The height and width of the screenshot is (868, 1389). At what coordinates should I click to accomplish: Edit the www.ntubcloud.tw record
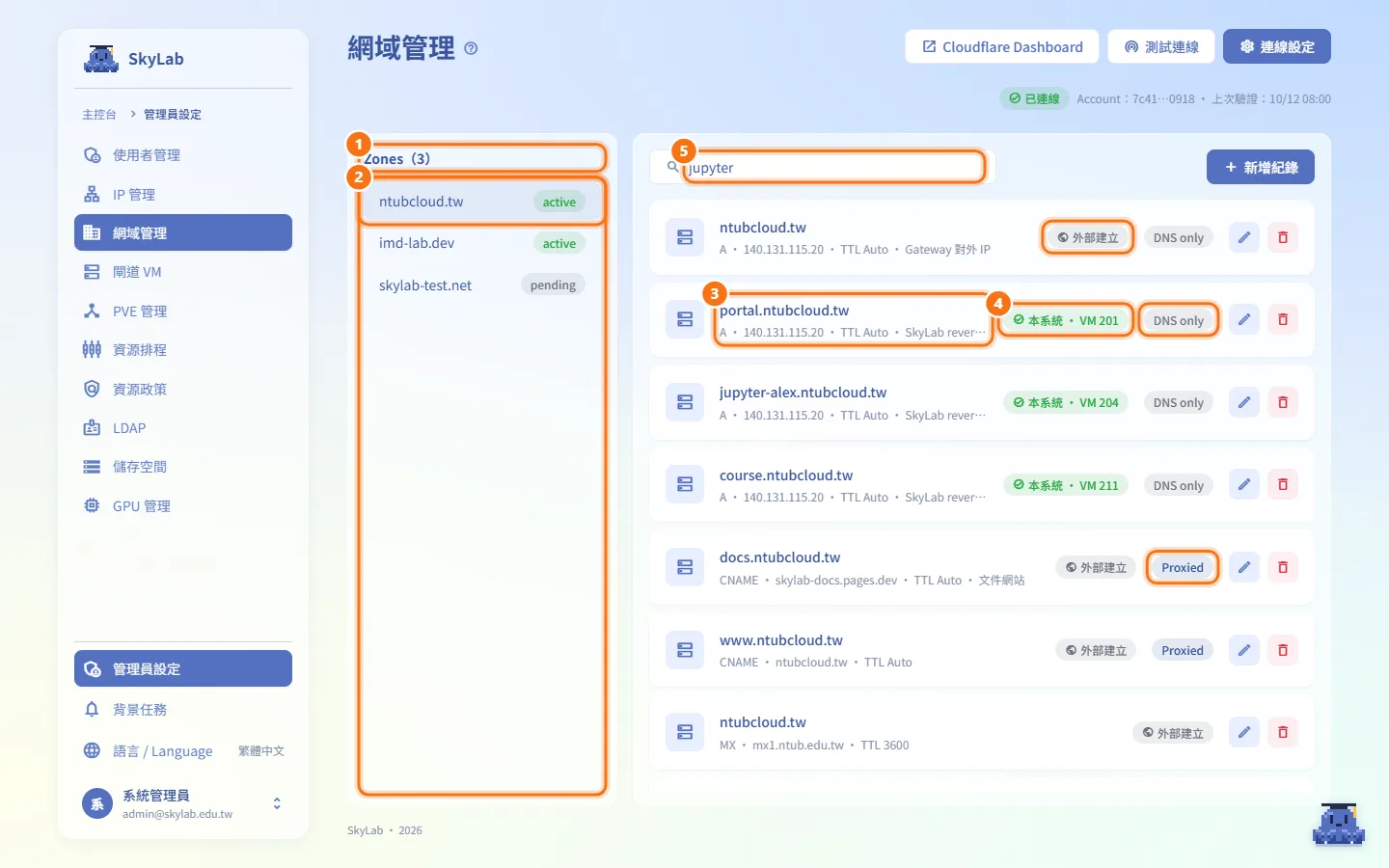pyautogui.click(x=1244, y=650)
